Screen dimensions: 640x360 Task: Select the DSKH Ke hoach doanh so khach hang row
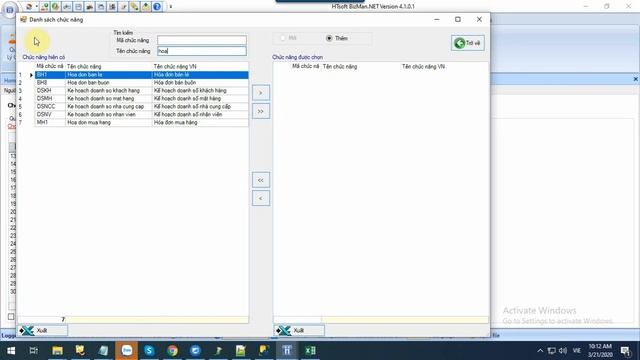point(141,91)
